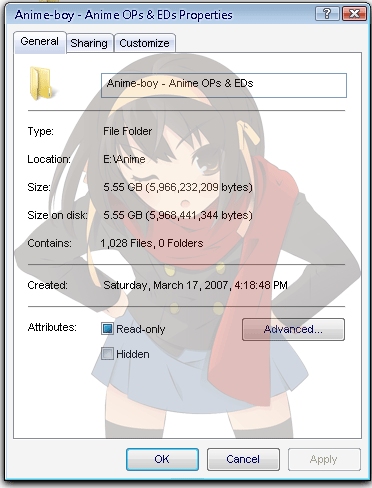Image resolution: width=372 pixels, height=488 pixels.
Task: Enable the Hidden attribute checkbox
Action: pyautogui.click(x=107, y=354)
